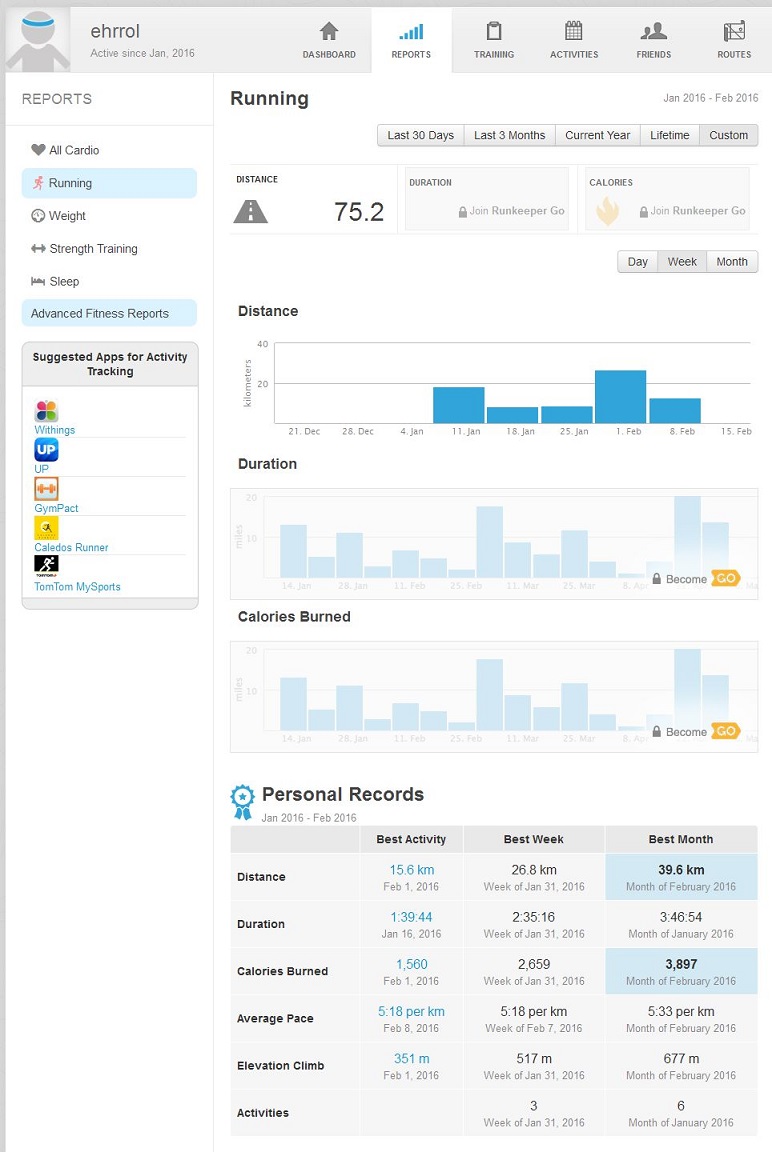Click the Withings app icon
Viewport: 772px width, 1152px height.
[46, 411]
